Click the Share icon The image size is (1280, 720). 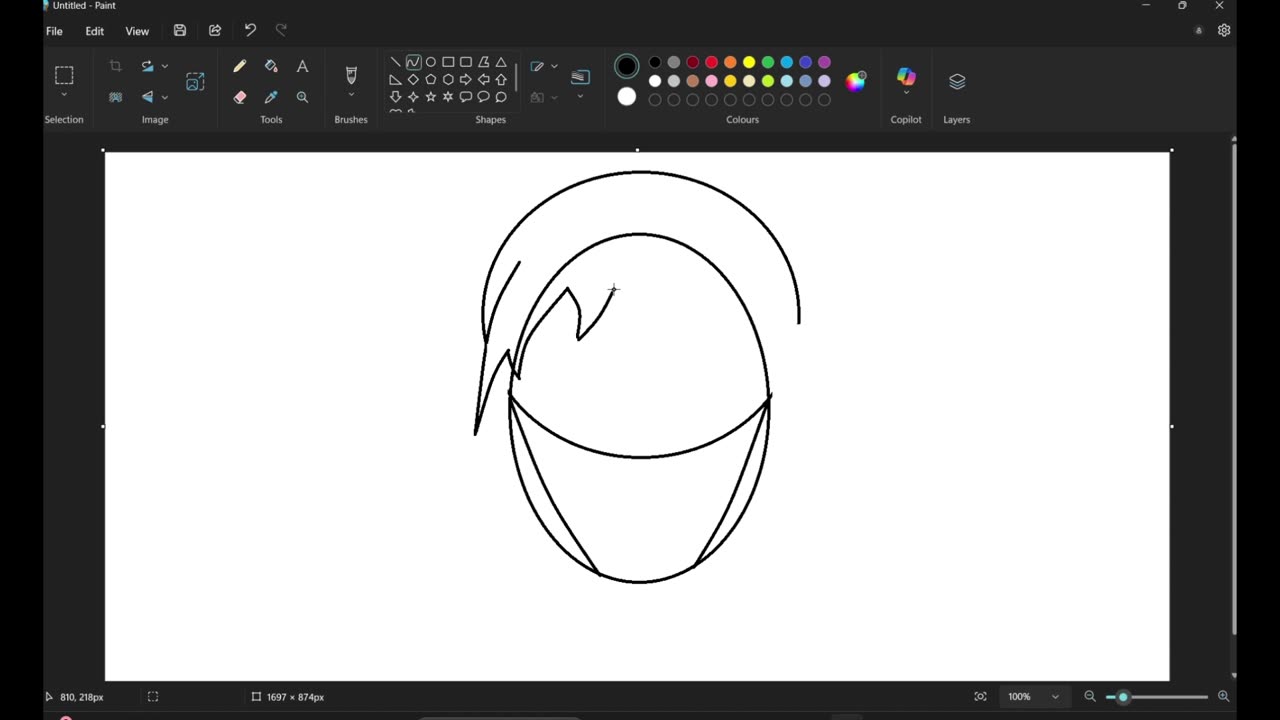[x=215, y=31]
